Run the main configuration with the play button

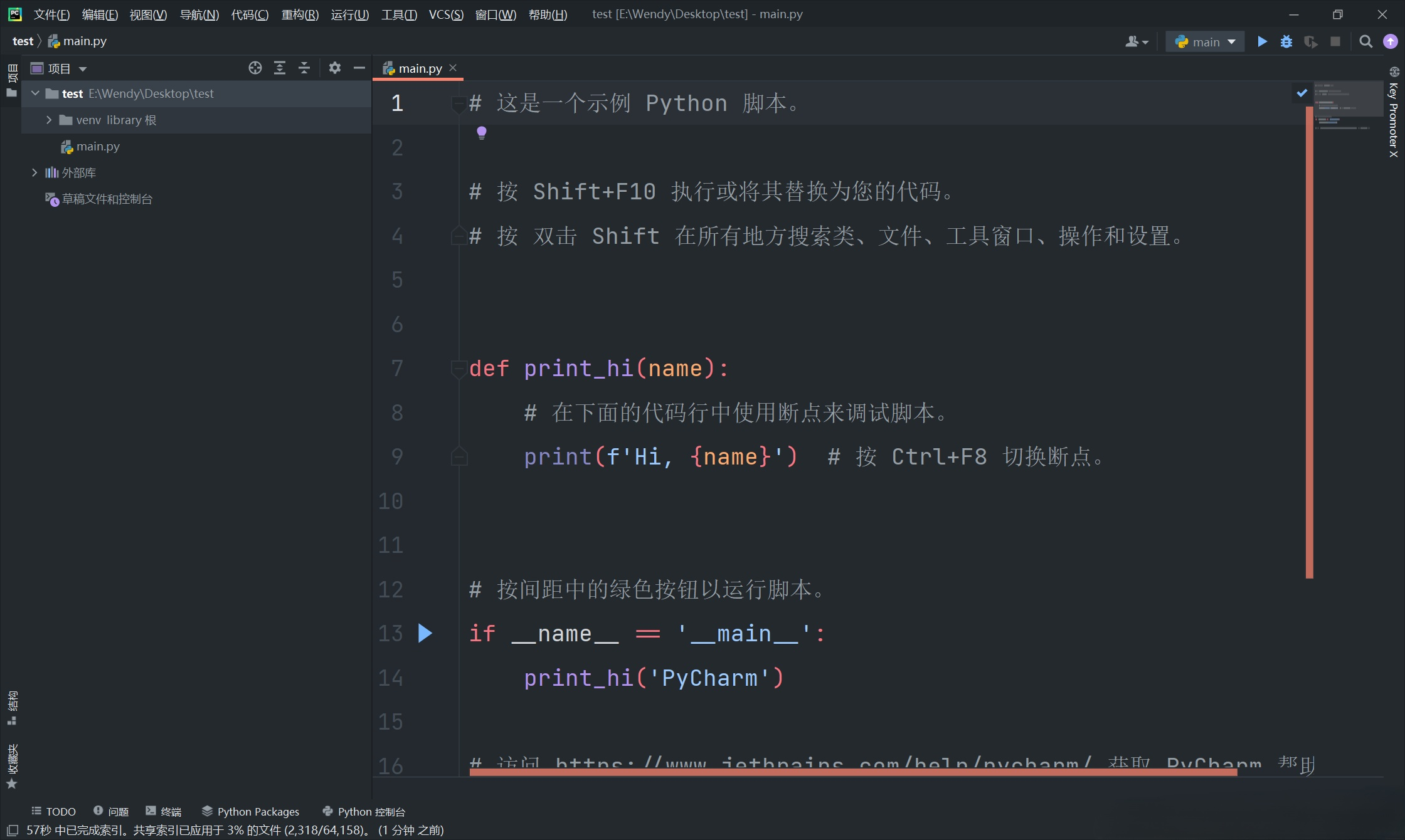1262,41
